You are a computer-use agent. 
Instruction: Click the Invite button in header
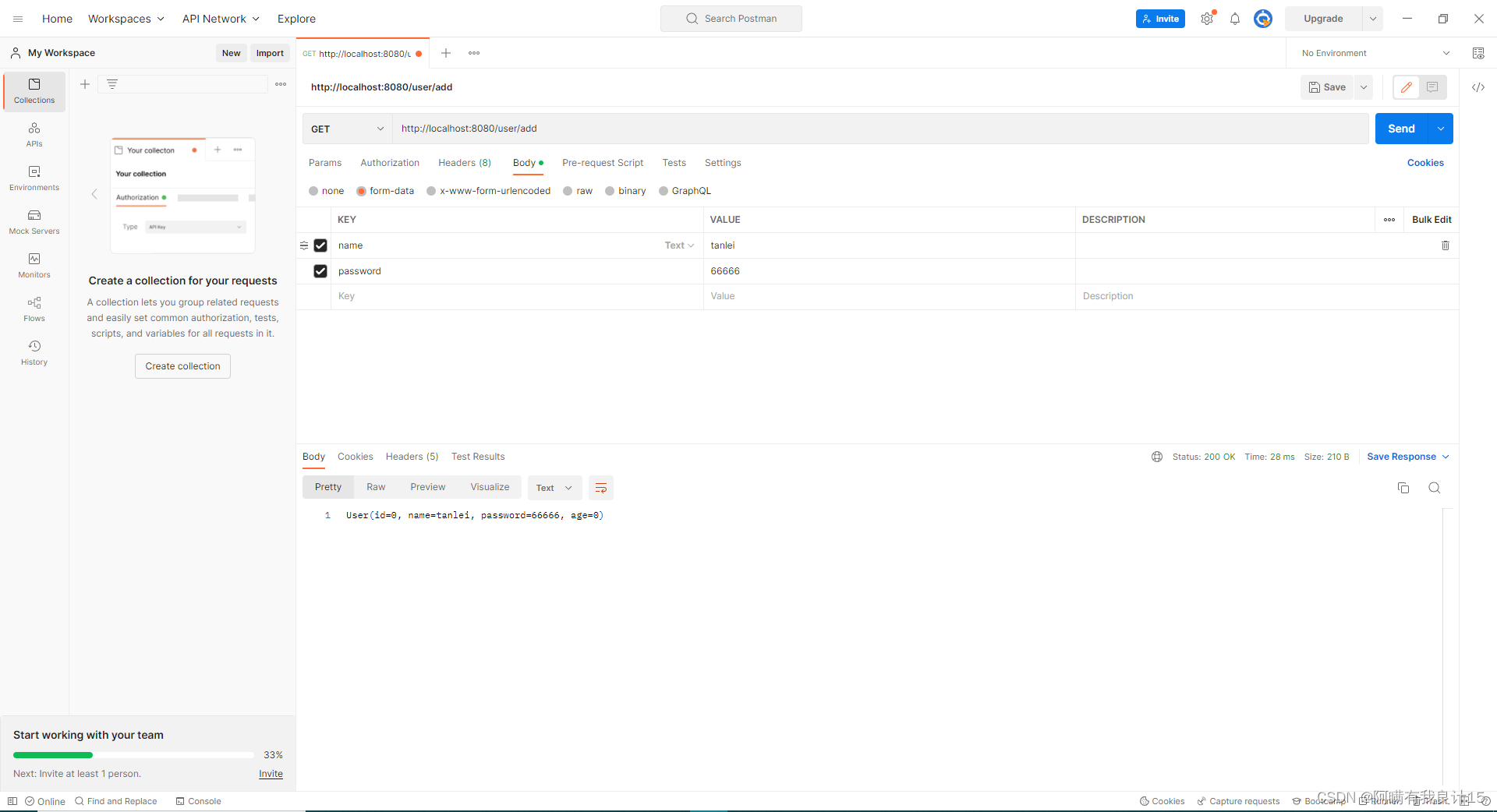pyautogui.click(x=1160, y=19)
